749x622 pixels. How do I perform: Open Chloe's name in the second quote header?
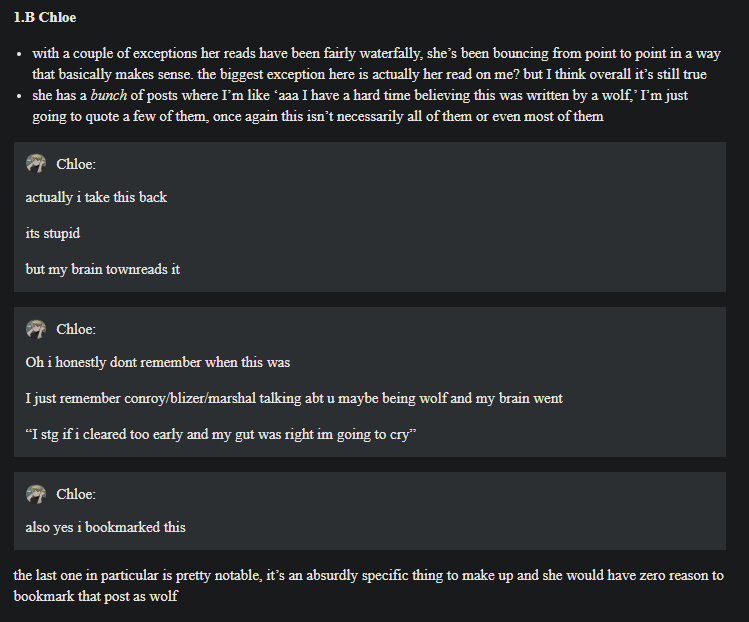[75, 329]
